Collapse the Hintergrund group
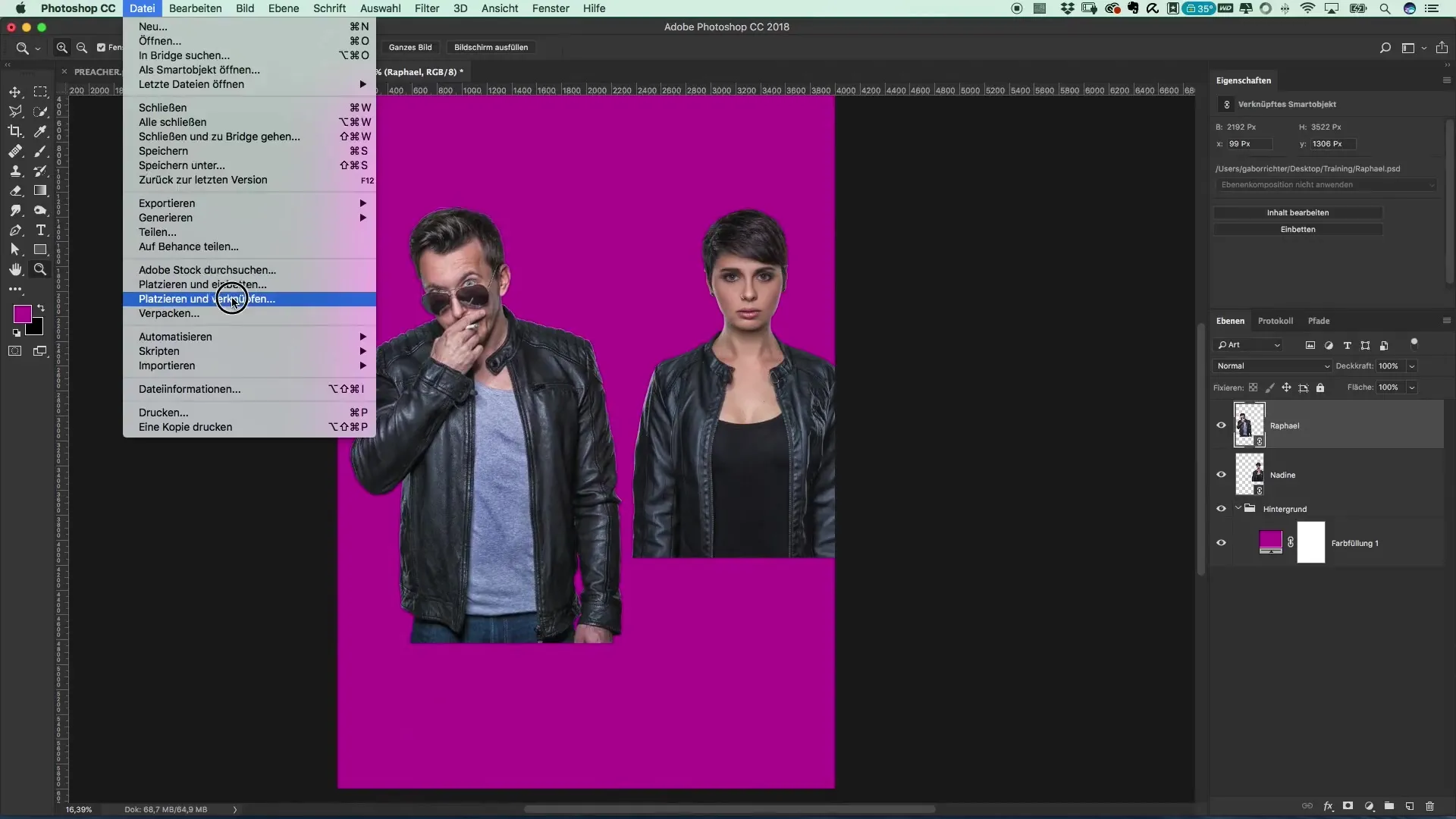The width and height of the screenshot is (1456, 819). tap(1238, 508)
